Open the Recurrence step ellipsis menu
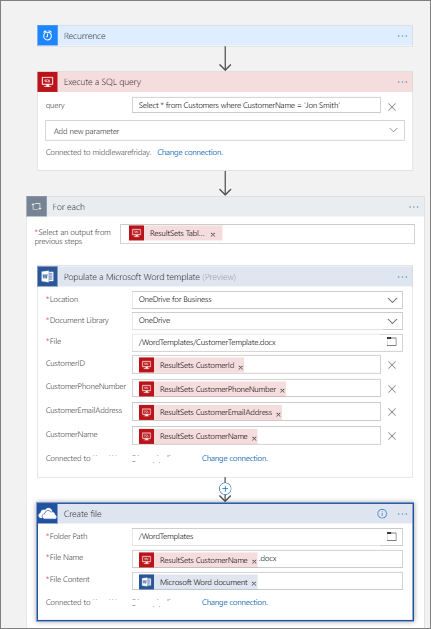431x629 pixels. (402, 36)
